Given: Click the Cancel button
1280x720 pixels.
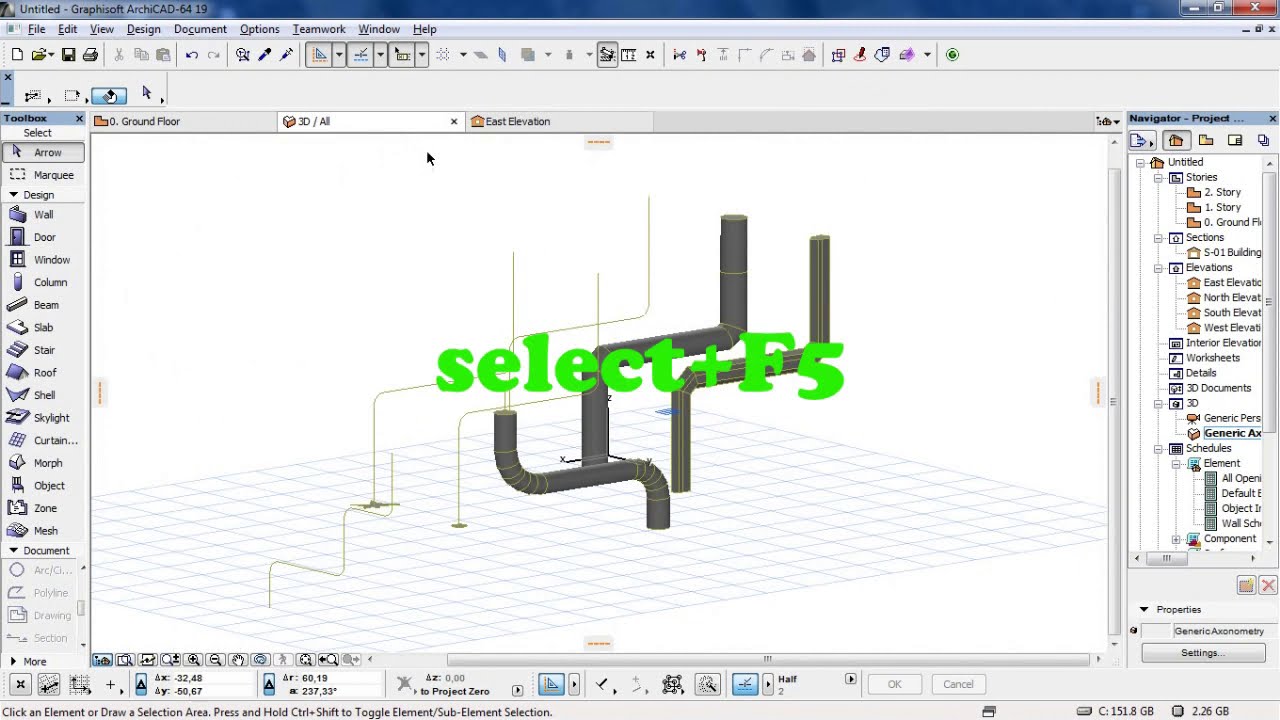Looking at the screenshot, I should click(x=958, y=684).
